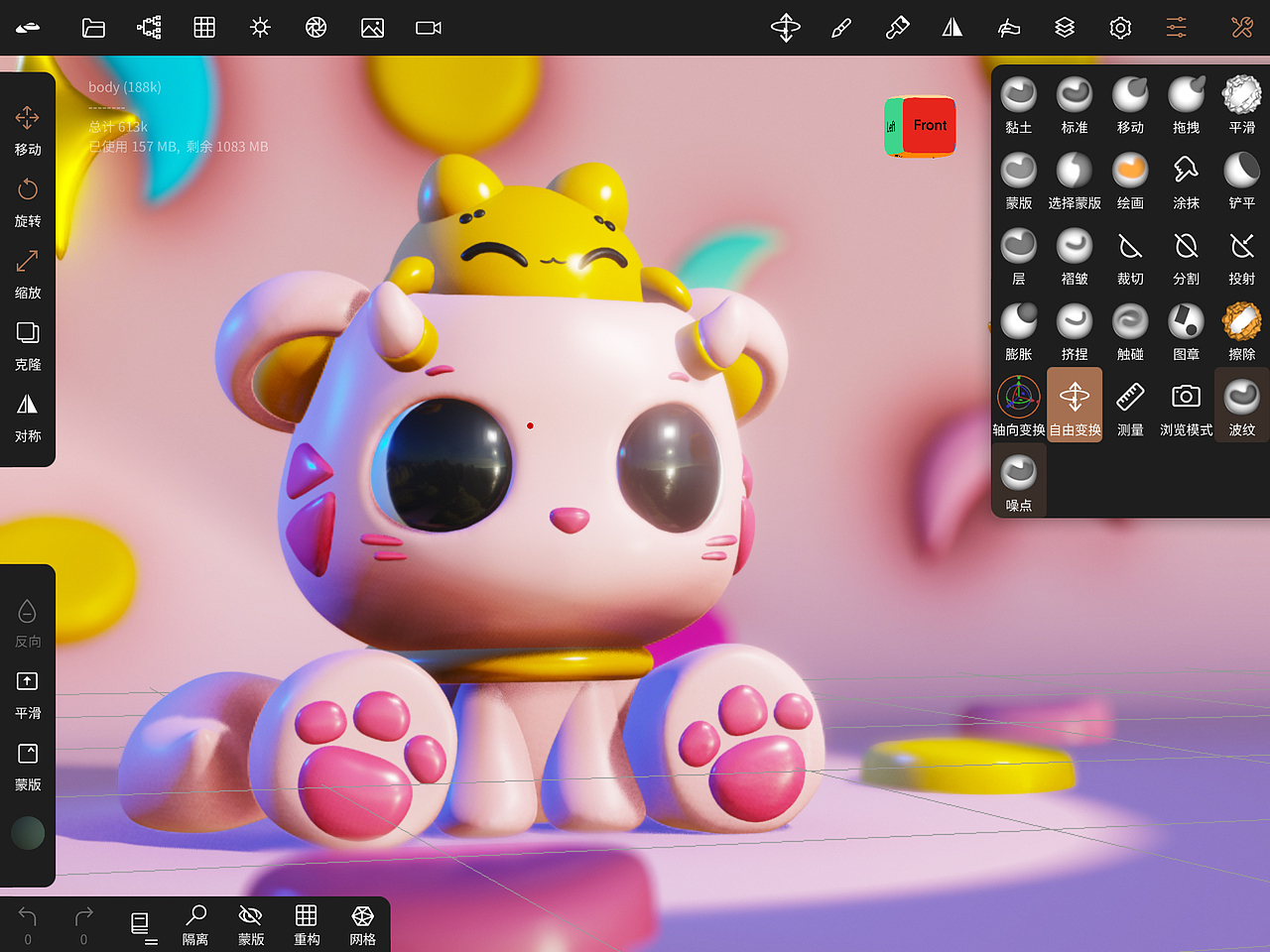
Task: Select 移动 move in left sidebar
Action: (x=28, y=130)
